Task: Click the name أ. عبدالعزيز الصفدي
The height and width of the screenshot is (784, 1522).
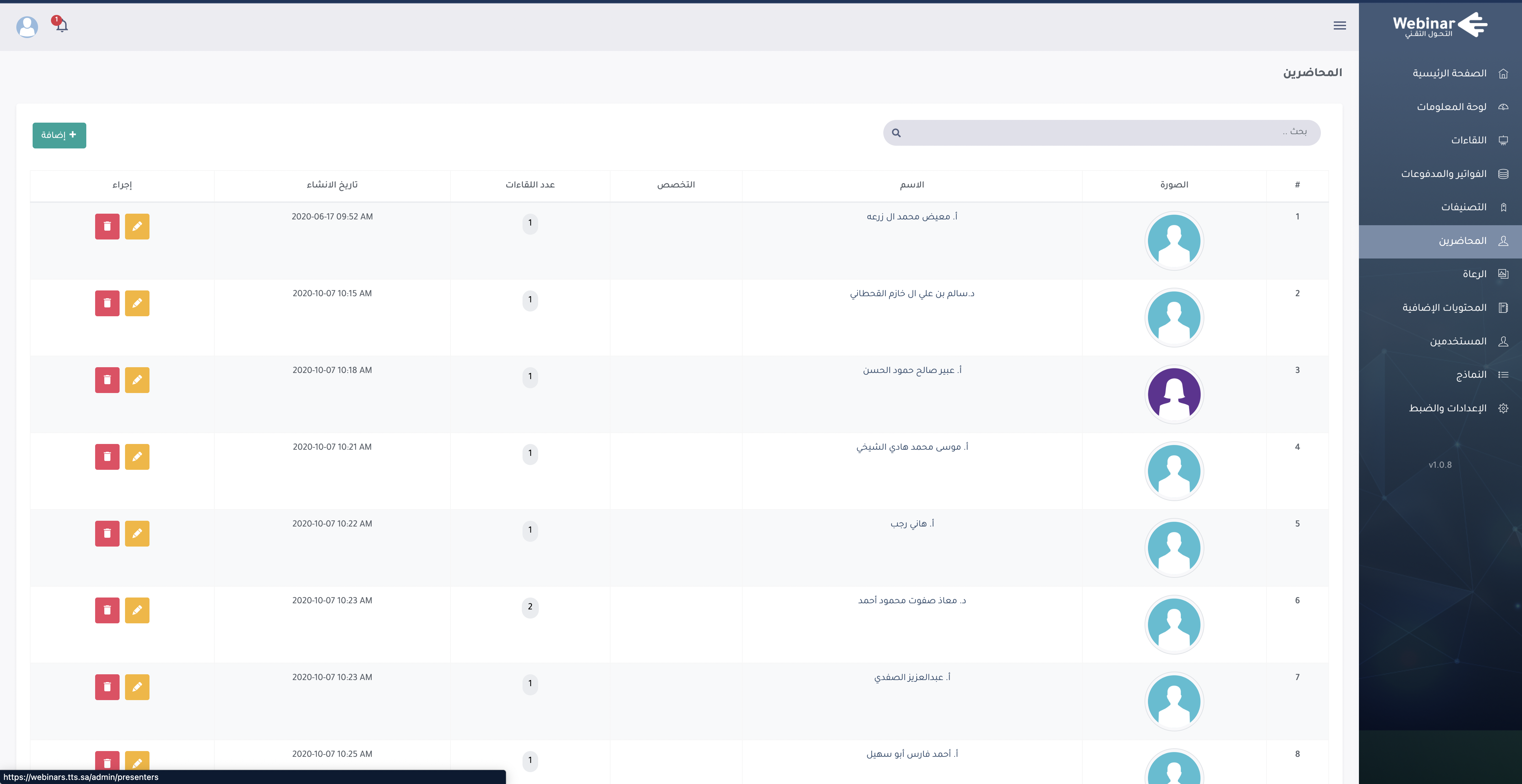Action: [912, 678]
